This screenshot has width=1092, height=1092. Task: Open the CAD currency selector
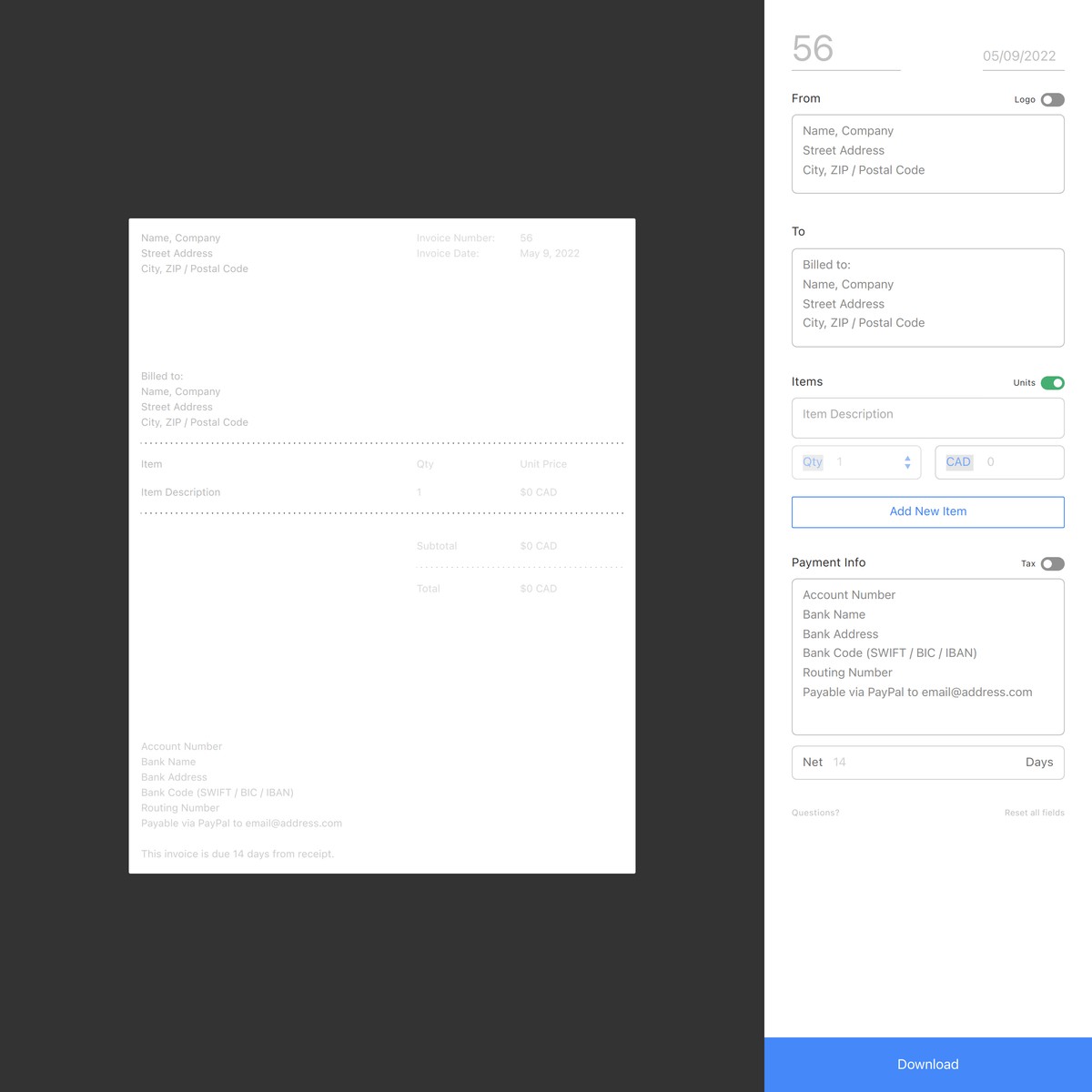coord(957,461)
